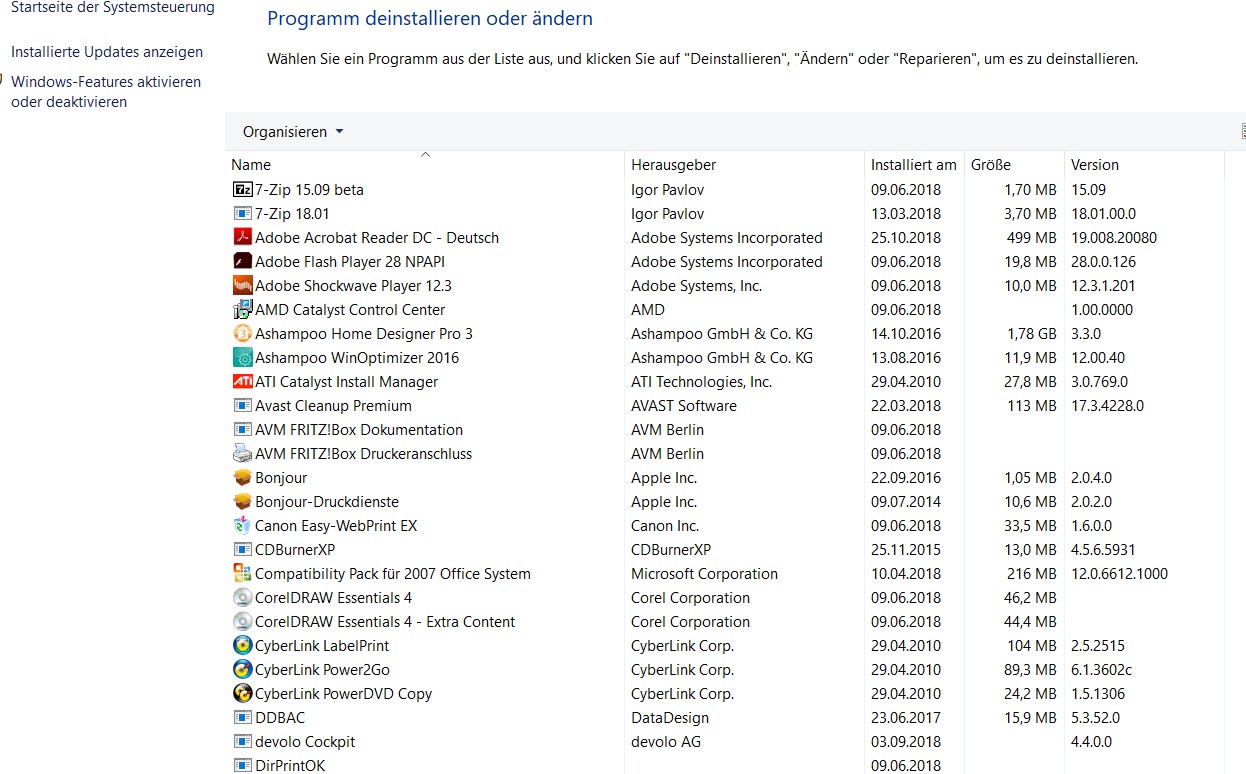
Task: Select AMD Catalyst Control Center entry
Action: pyautogui.click(x=350, y=309)
